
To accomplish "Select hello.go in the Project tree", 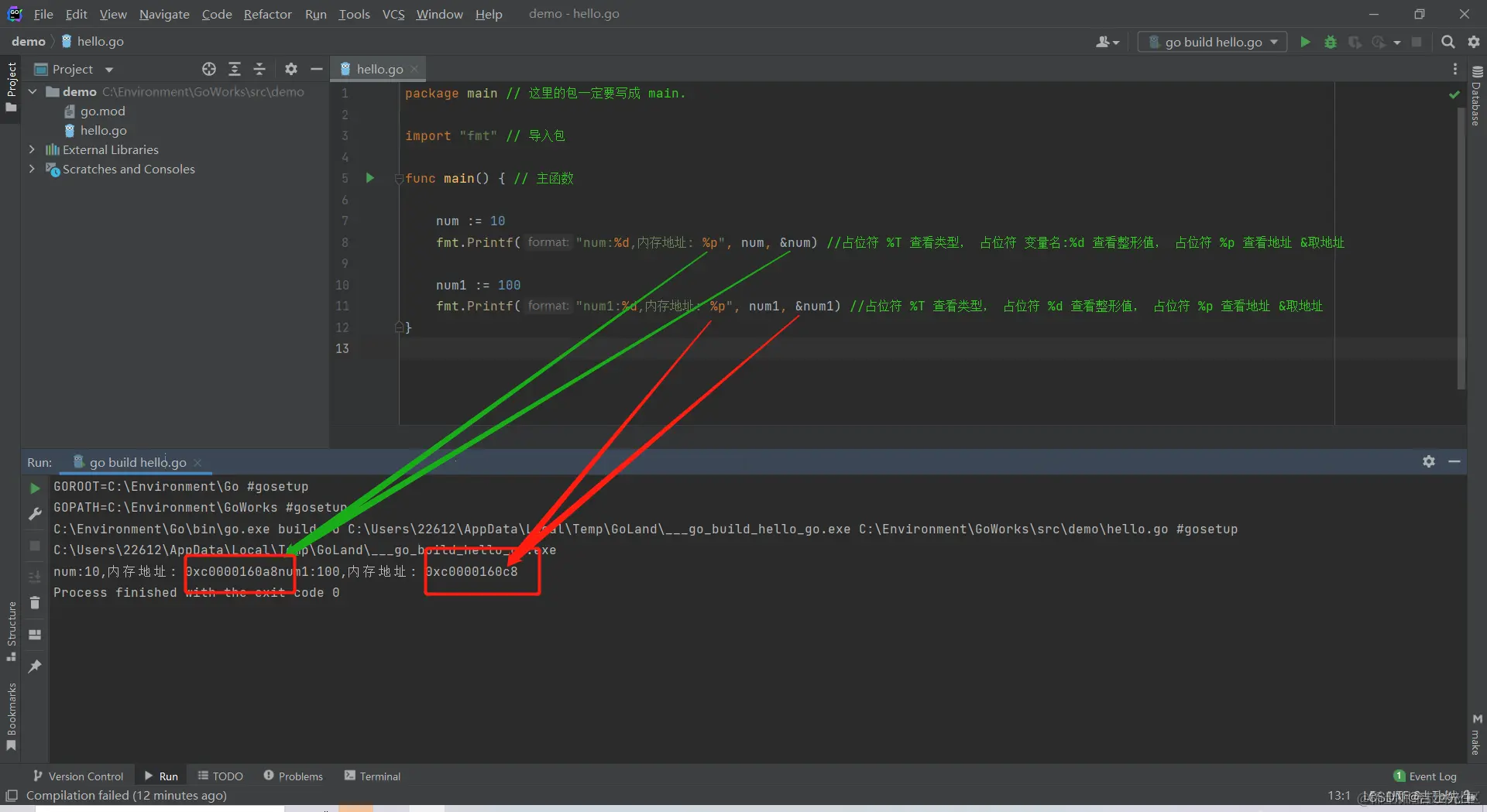I will click(x=103, y=130).
